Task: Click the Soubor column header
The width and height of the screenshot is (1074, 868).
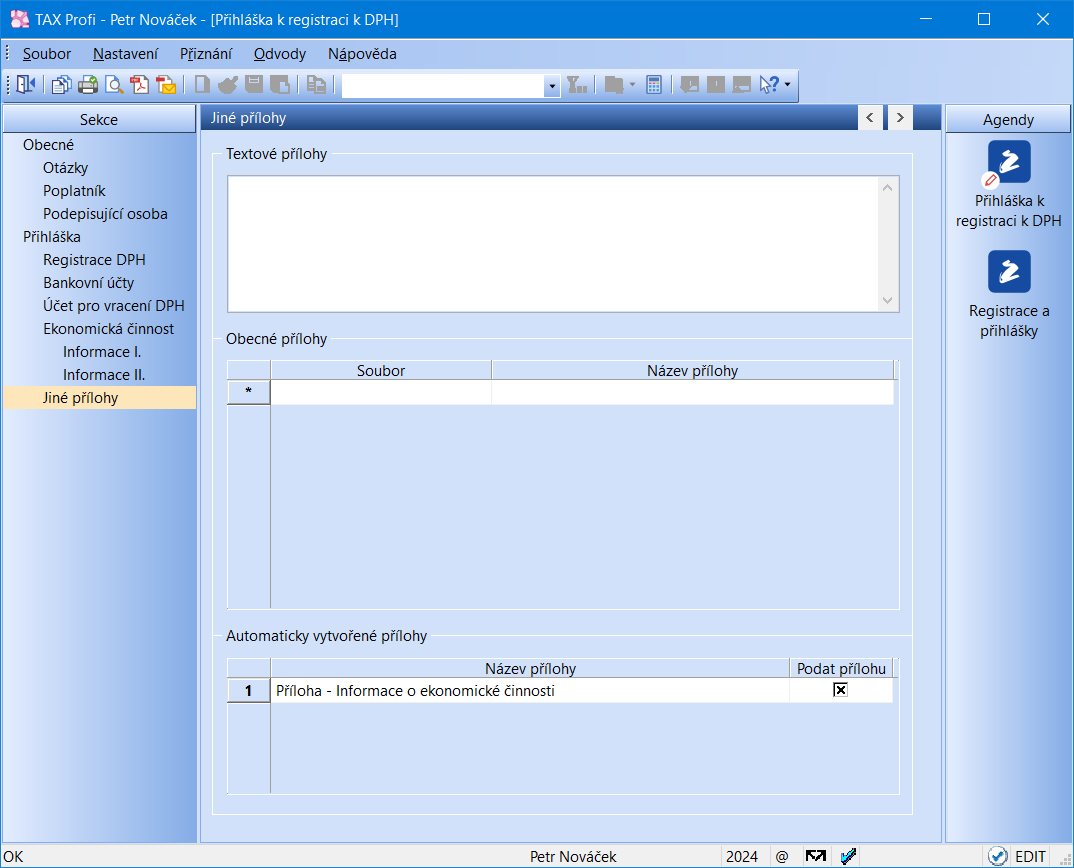Action: point(381,371)
